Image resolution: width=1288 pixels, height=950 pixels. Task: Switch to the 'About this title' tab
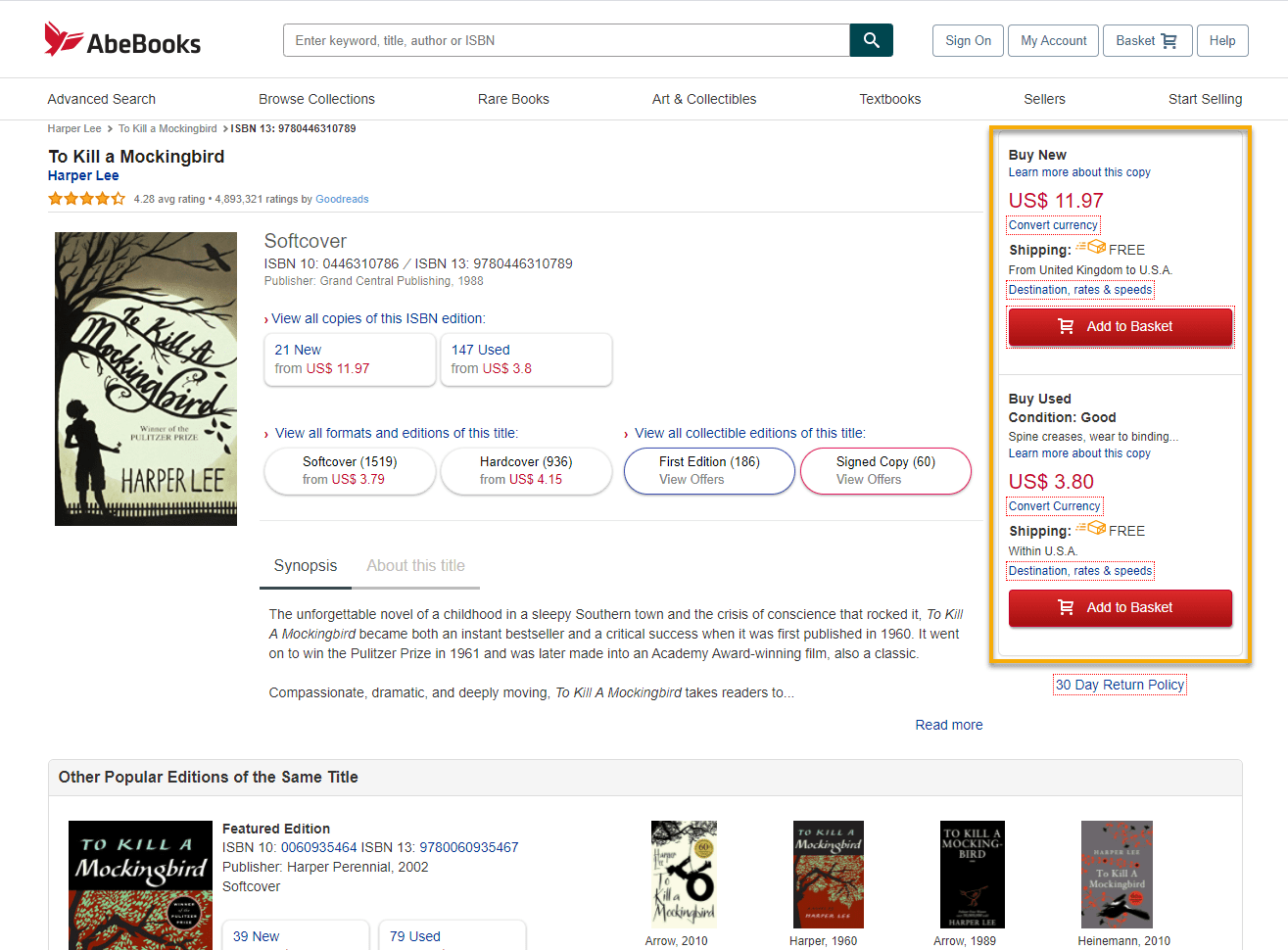[415, 565]
